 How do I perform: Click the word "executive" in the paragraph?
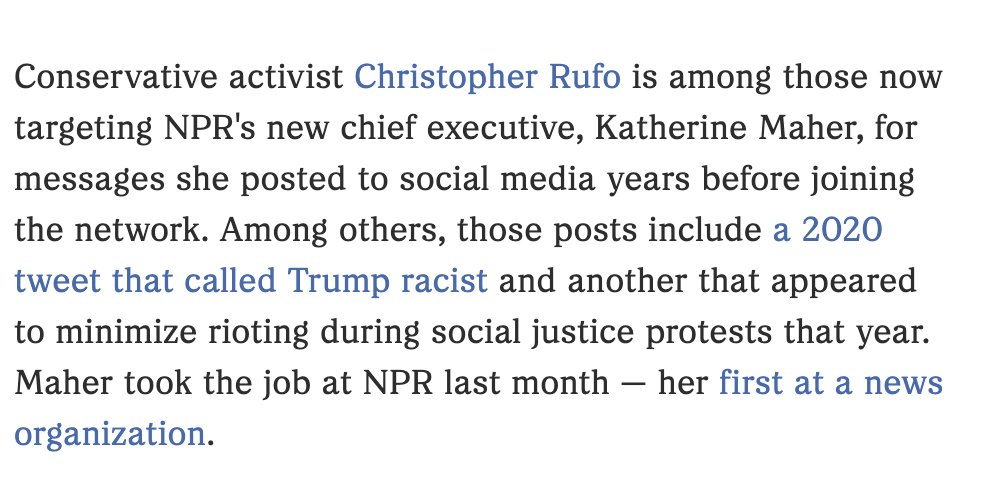(504, 129)
